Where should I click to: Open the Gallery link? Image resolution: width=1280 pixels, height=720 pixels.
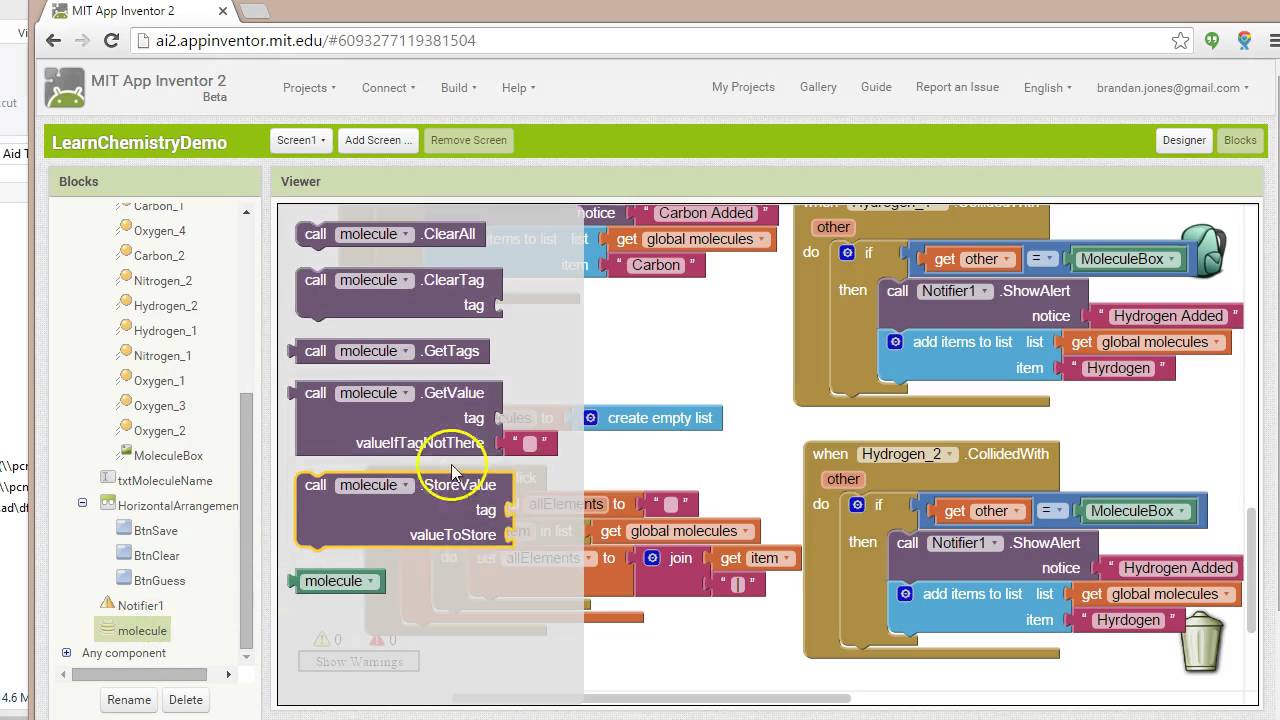point(818,87)
